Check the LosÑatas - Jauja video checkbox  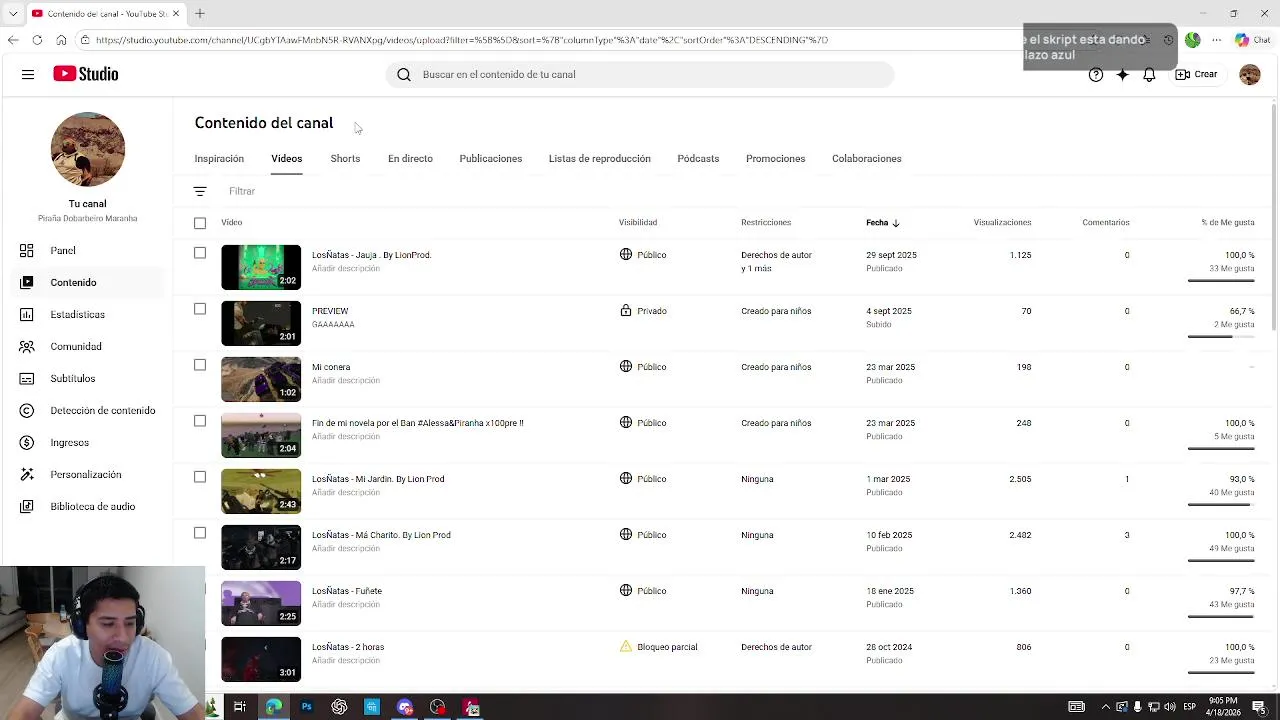point(200,253)
